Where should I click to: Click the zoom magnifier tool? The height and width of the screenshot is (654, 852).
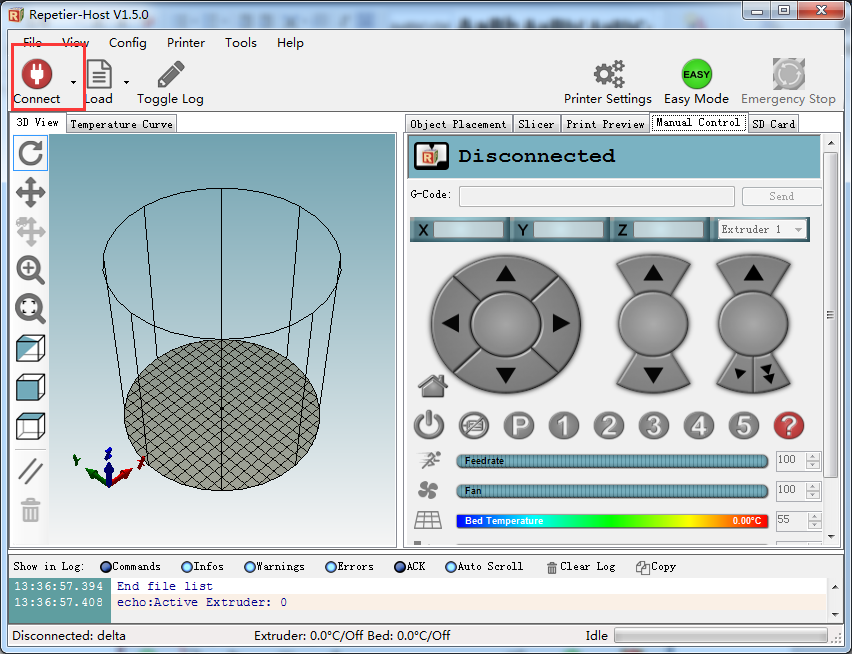pos(30,270)
